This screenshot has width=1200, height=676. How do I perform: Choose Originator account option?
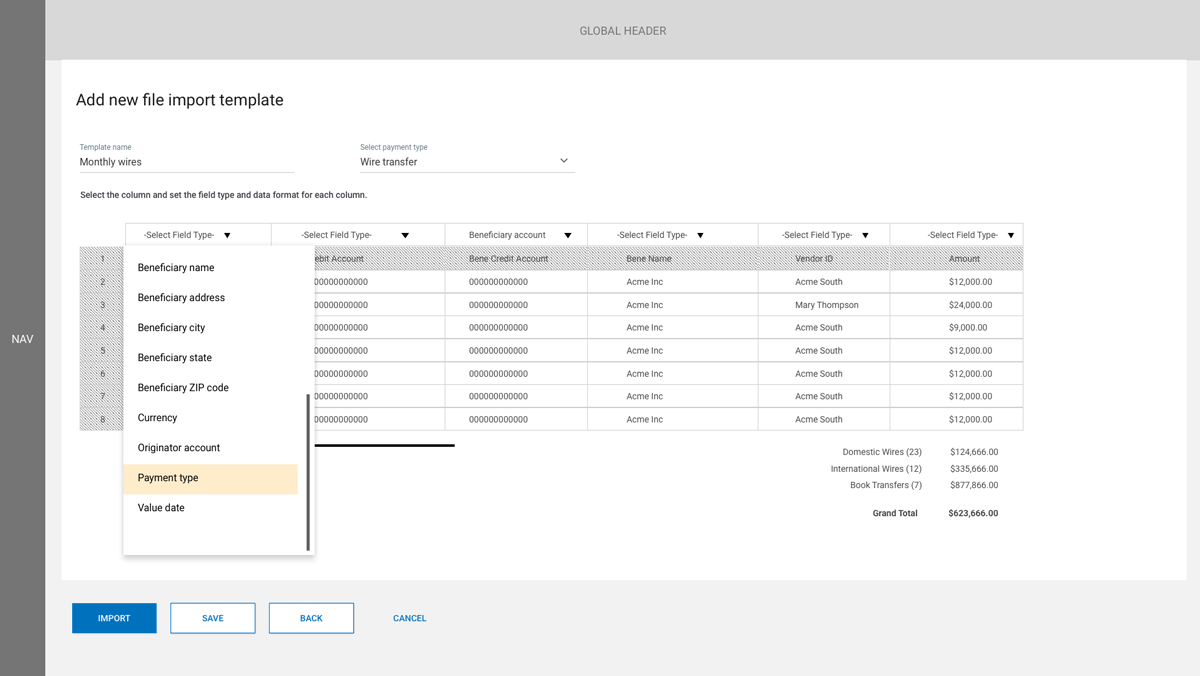(x=211, y=448)
